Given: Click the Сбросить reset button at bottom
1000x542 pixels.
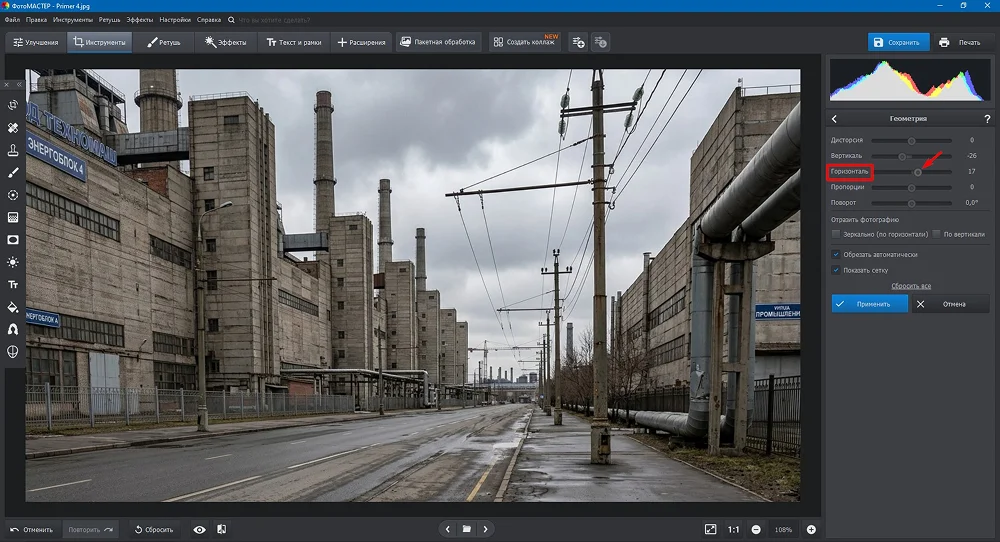Looking at the screenshot, I should pos(154,529).
